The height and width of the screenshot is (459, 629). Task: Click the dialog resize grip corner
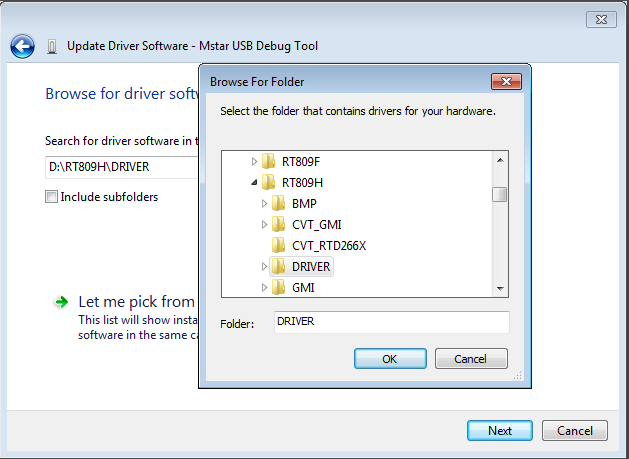click(518, 375)
